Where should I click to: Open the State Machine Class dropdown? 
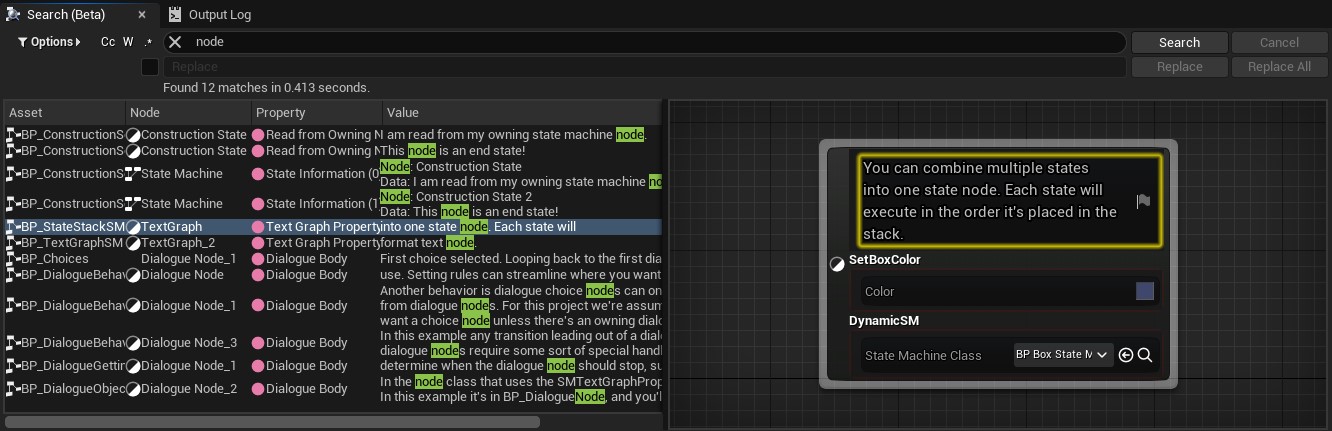point(1063,355)
